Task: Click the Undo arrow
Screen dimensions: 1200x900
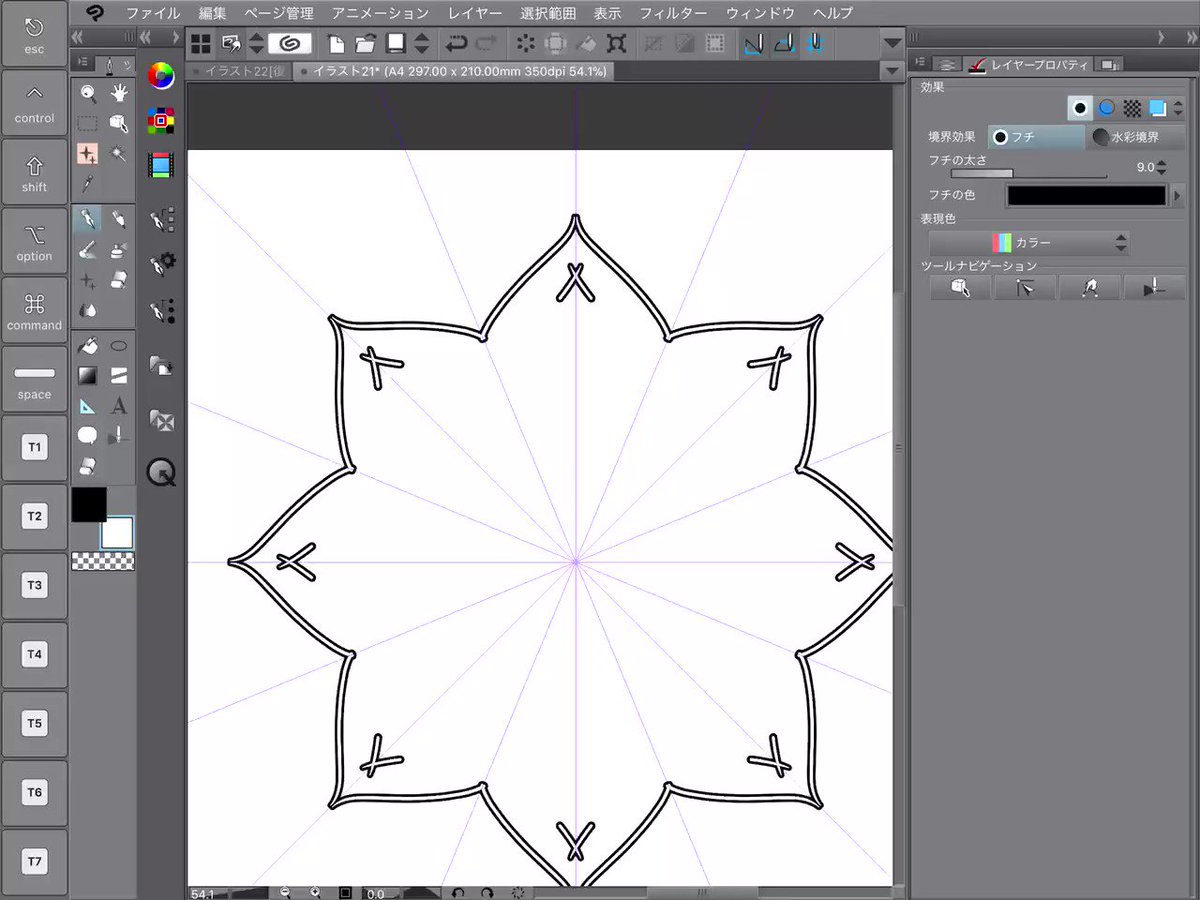Action: (x=457, y=43)
